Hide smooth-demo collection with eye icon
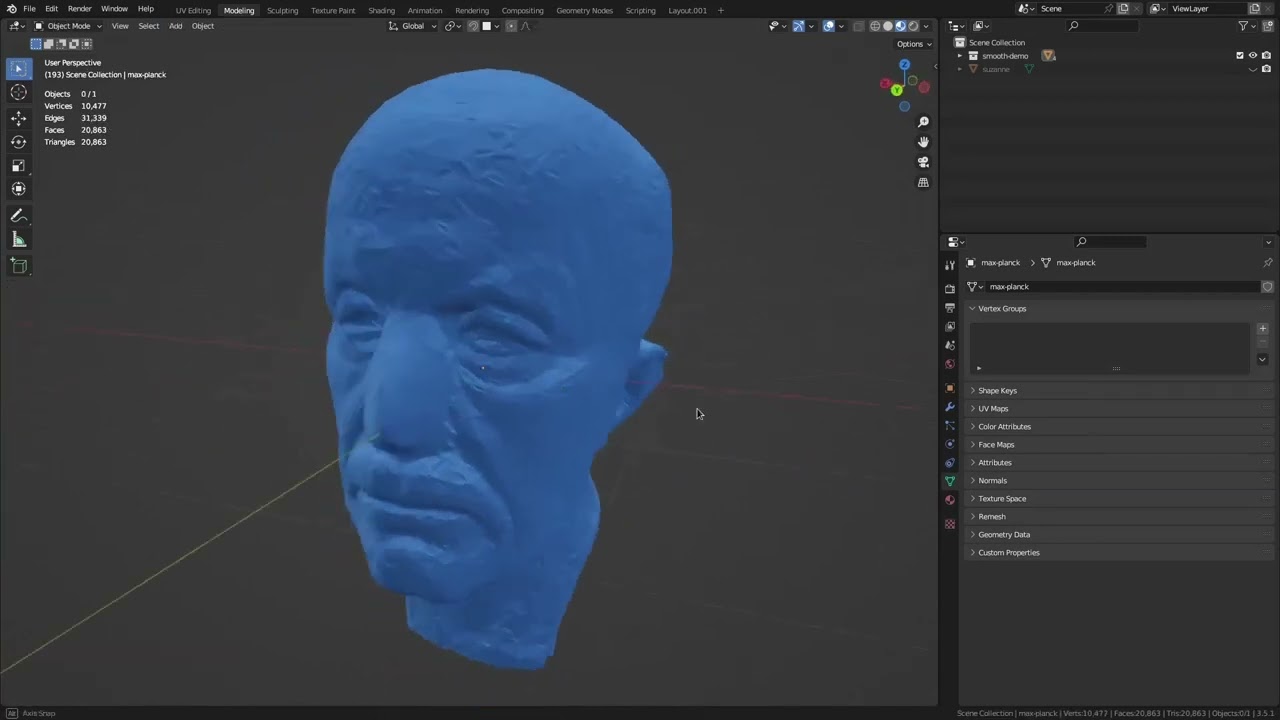Viewport: 1280px width, 720px height. (x=1253, y=56)
